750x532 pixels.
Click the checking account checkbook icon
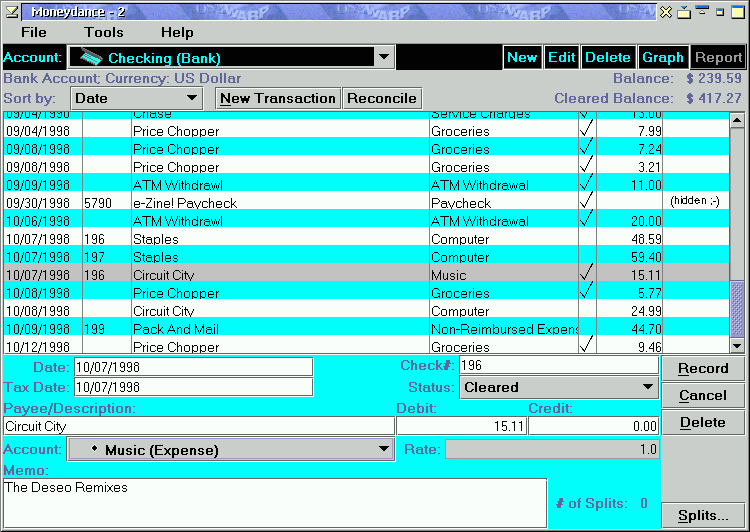tap(91, 57)
